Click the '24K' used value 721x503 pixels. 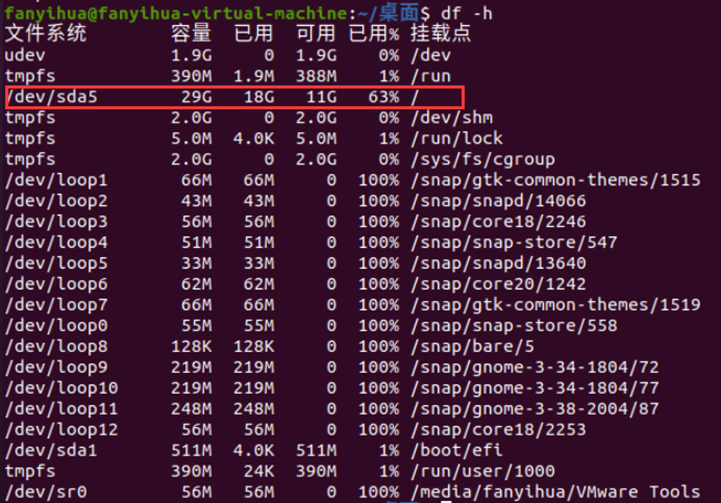point(259,471)
